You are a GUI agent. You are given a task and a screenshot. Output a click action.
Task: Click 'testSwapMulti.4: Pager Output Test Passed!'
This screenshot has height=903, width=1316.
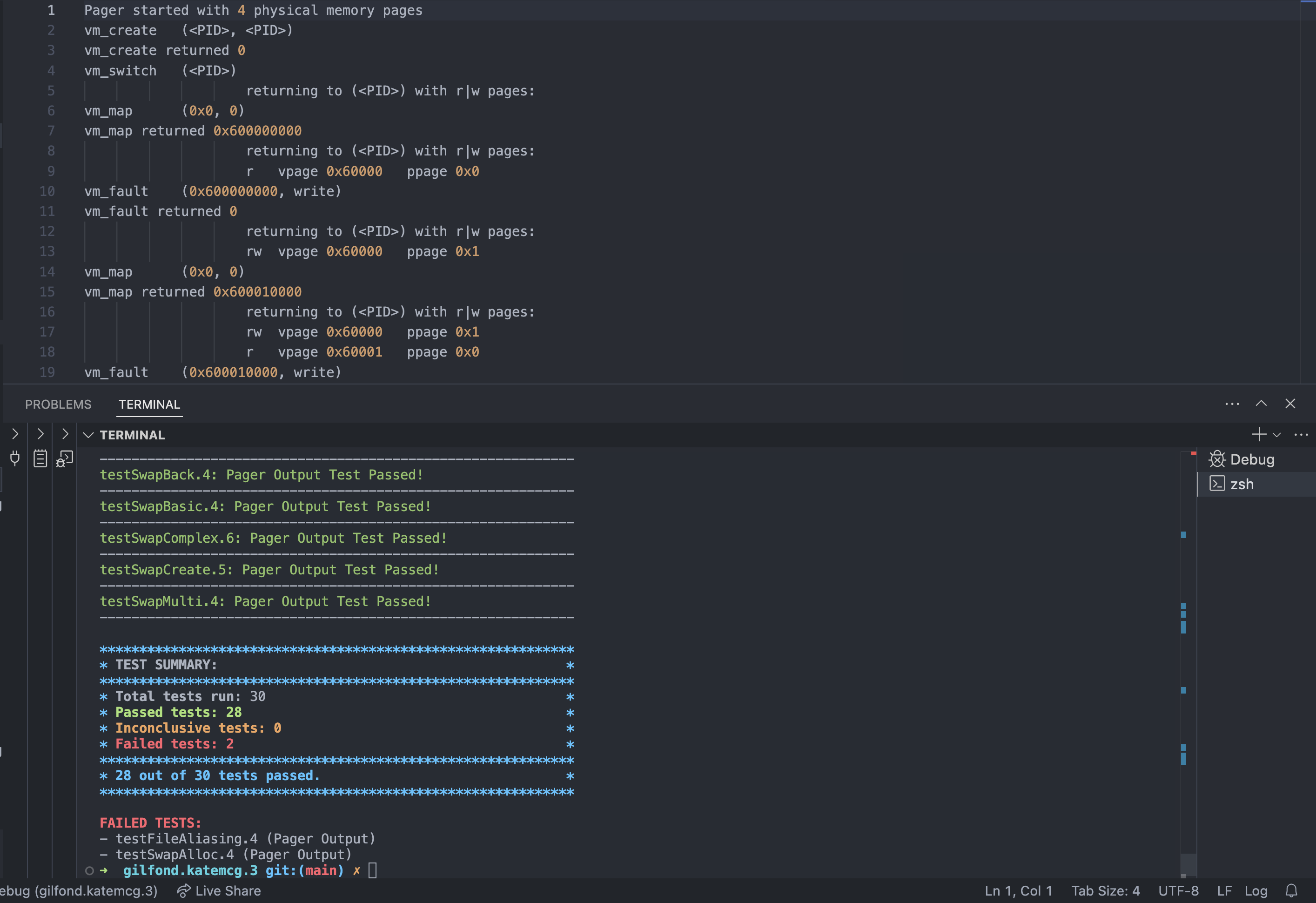(x=266, y=602)
